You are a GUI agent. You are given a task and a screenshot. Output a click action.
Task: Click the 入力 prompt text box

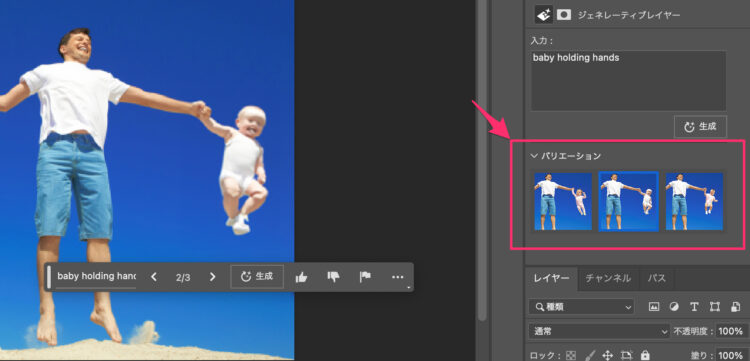(628, 81)
